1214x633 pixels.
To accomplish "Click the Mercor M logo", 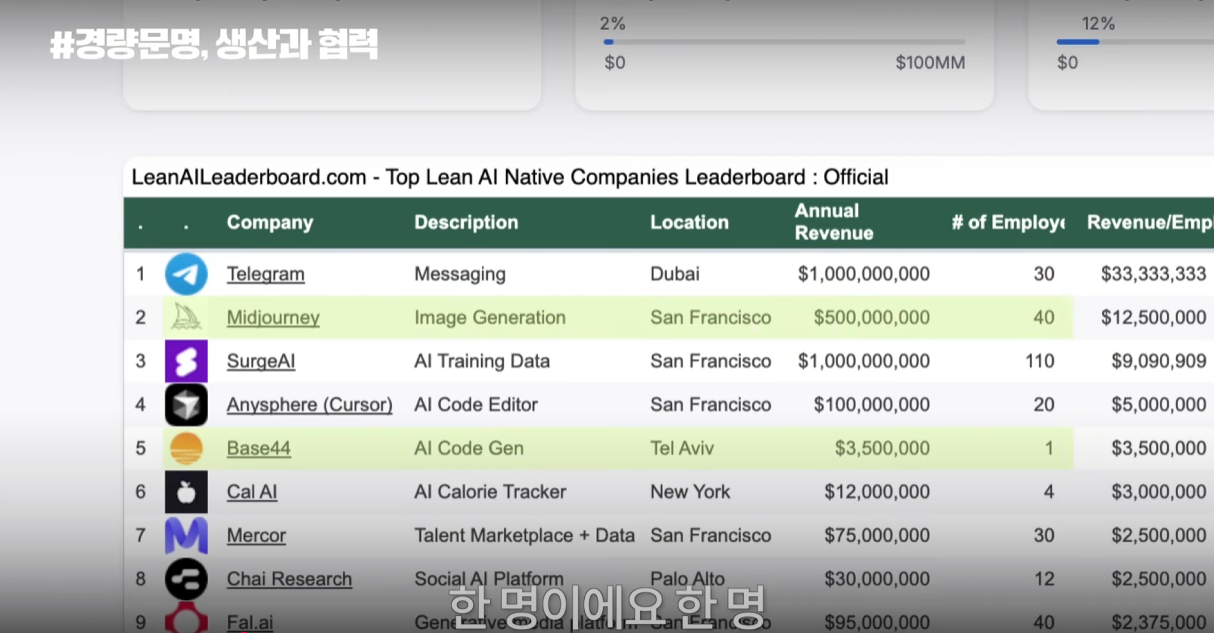I will [186, 535].
